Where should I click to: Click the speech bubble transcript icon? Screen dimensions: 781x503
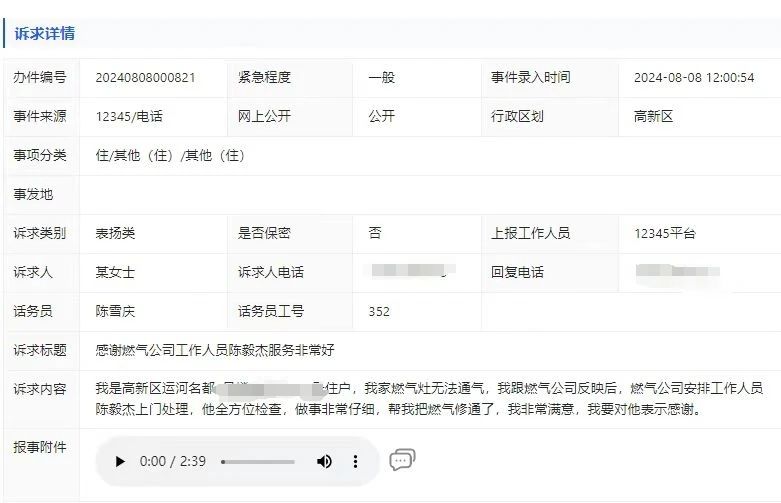pyautogui.click(x=402, y=460)
